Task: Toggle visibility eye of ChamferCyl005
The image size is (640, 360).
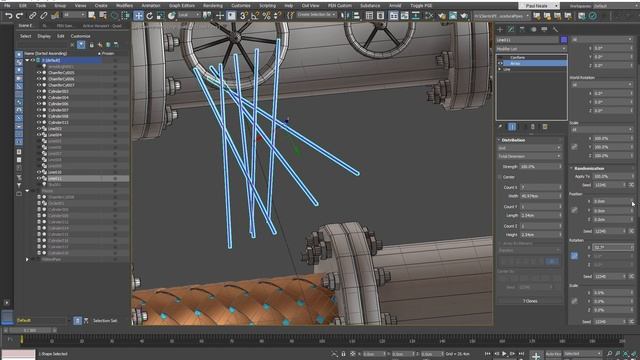Action: coord(39,73)
